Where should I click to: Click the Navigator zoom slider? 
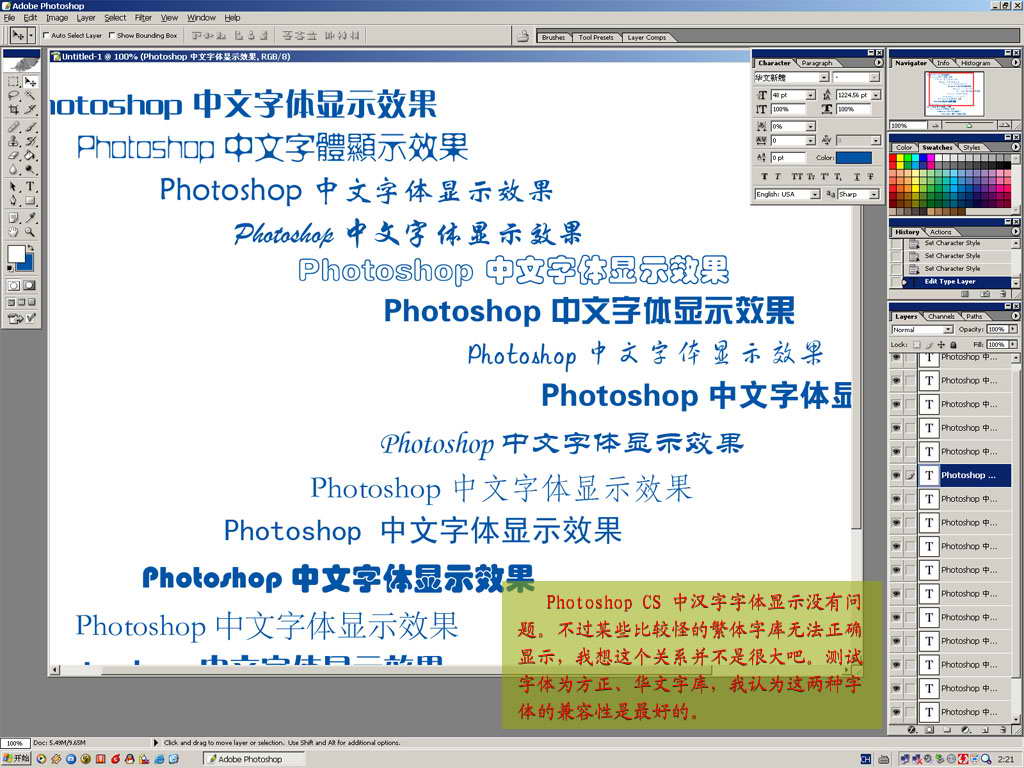(x=969, y=125)
